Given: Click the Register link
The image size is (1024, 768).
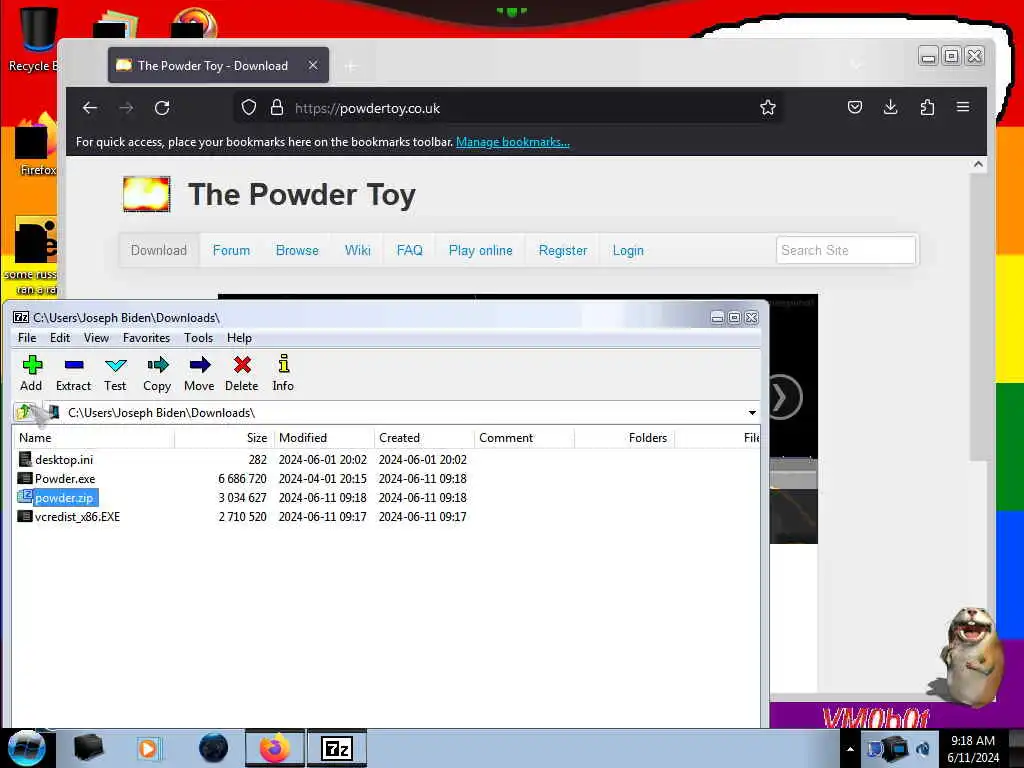Looking at the screenshot, I should 563,250.
